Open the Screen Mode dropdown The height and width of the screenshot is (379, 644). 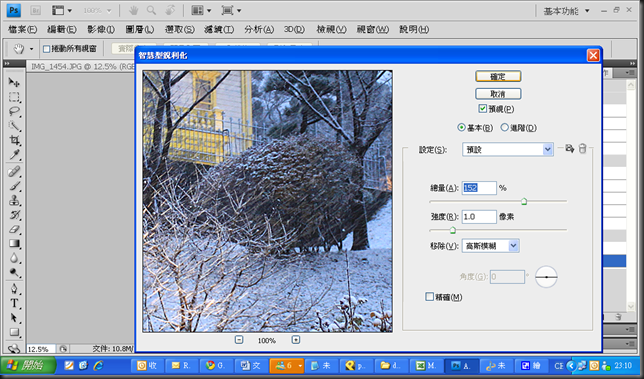pos(231,11)
